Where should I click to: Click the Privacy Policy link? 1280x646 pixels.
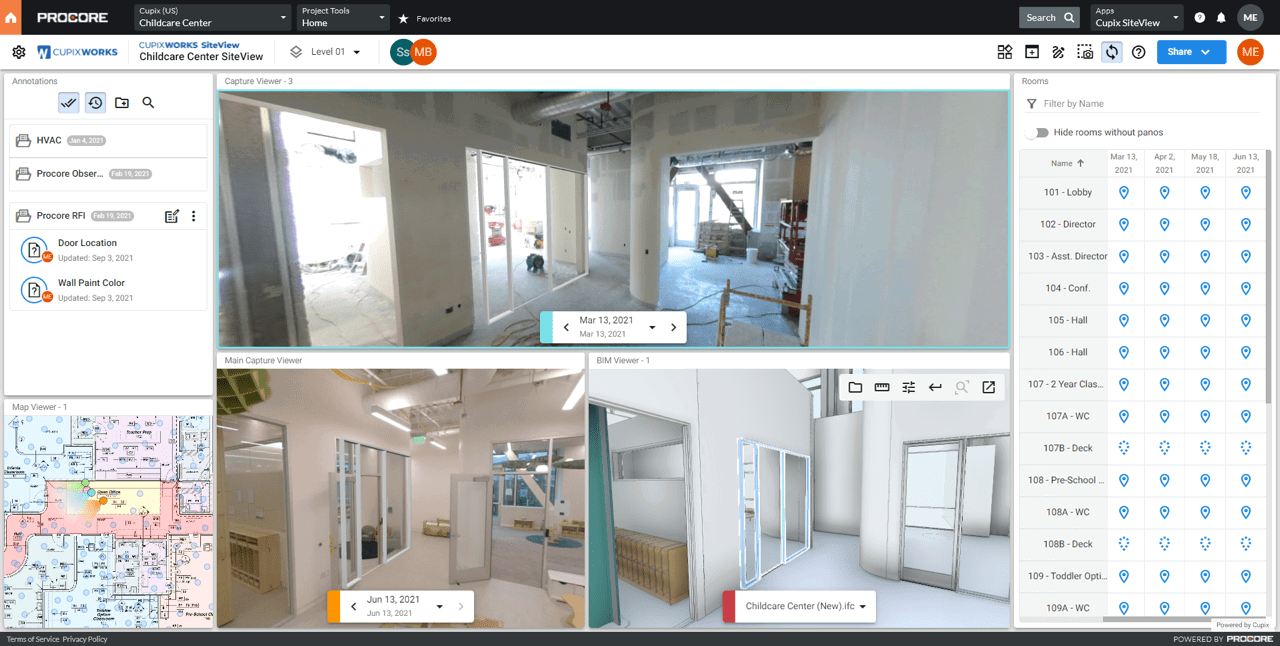point(85,639)
